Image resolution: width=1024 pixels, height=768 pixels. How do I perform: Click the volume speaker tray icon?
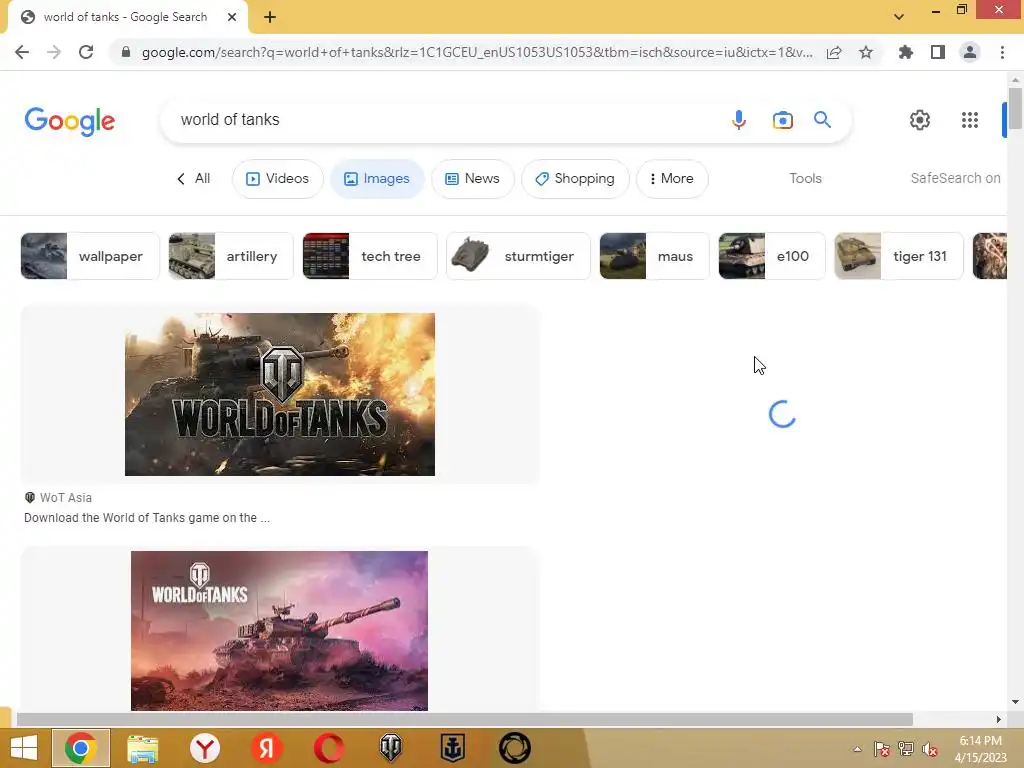pos(929,749)
